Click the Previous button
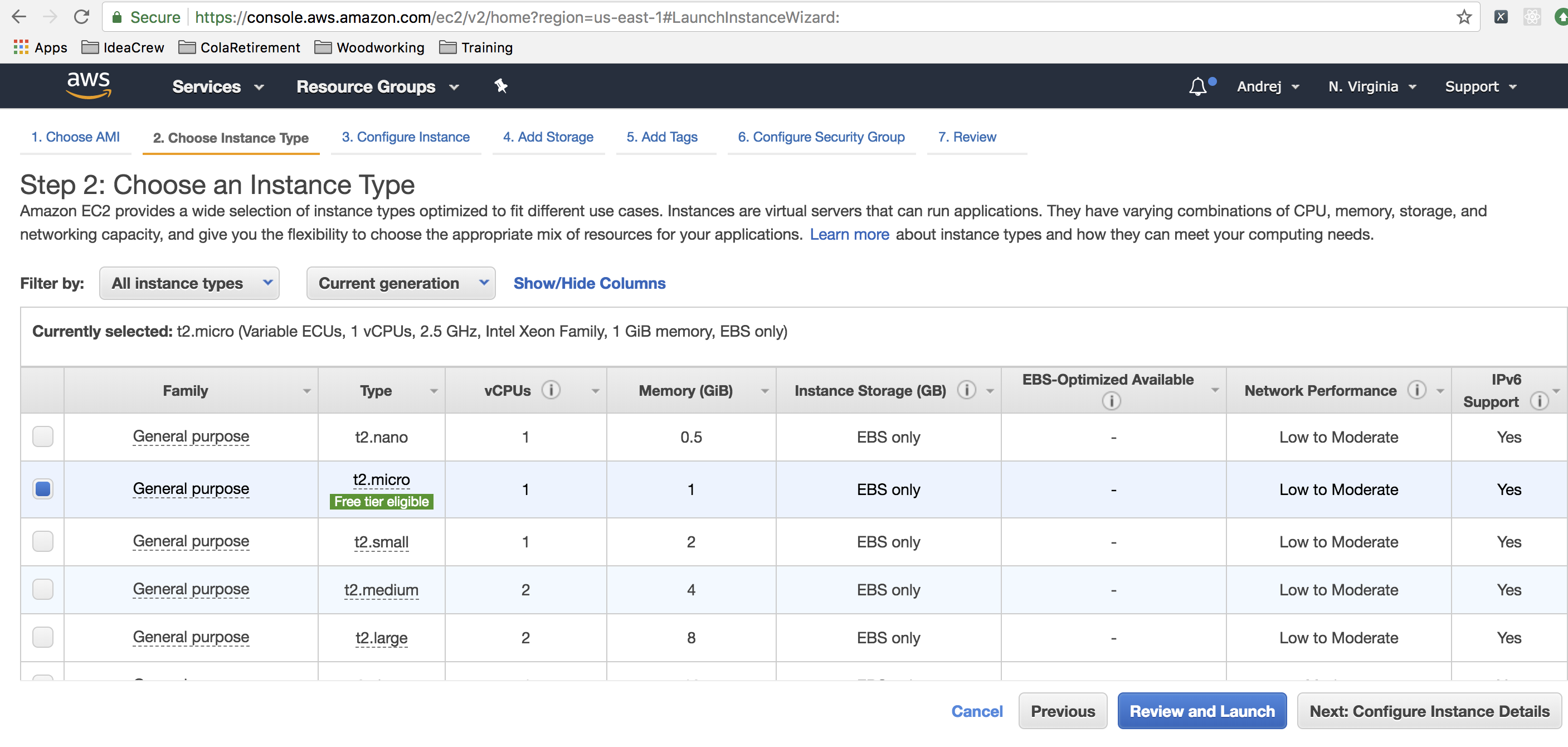The height and width of the screenshot is (747, 1568). click(x=1063, y=711)
